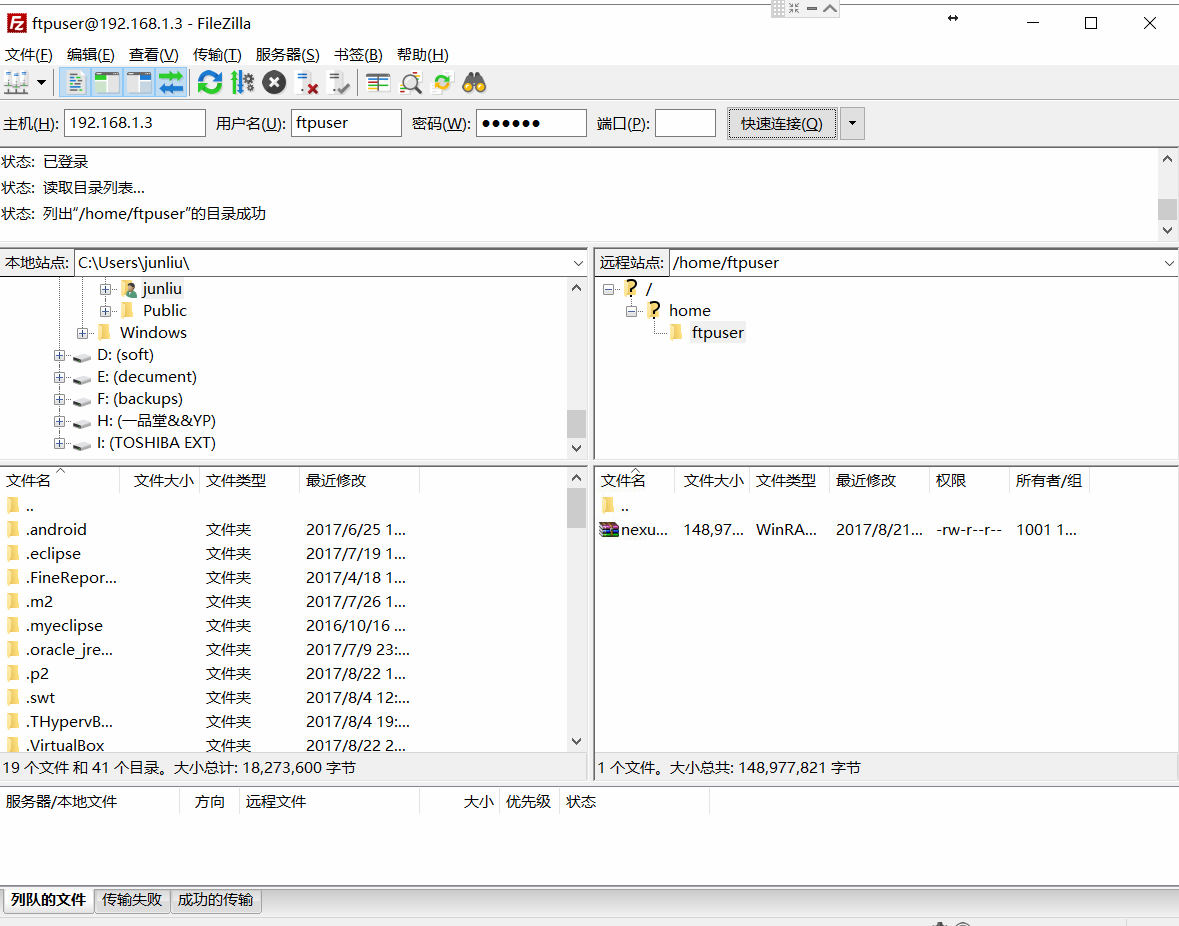Toggle transfer queue display
Viewport: 1179px width, 926px height.
(x=171, y=83)
